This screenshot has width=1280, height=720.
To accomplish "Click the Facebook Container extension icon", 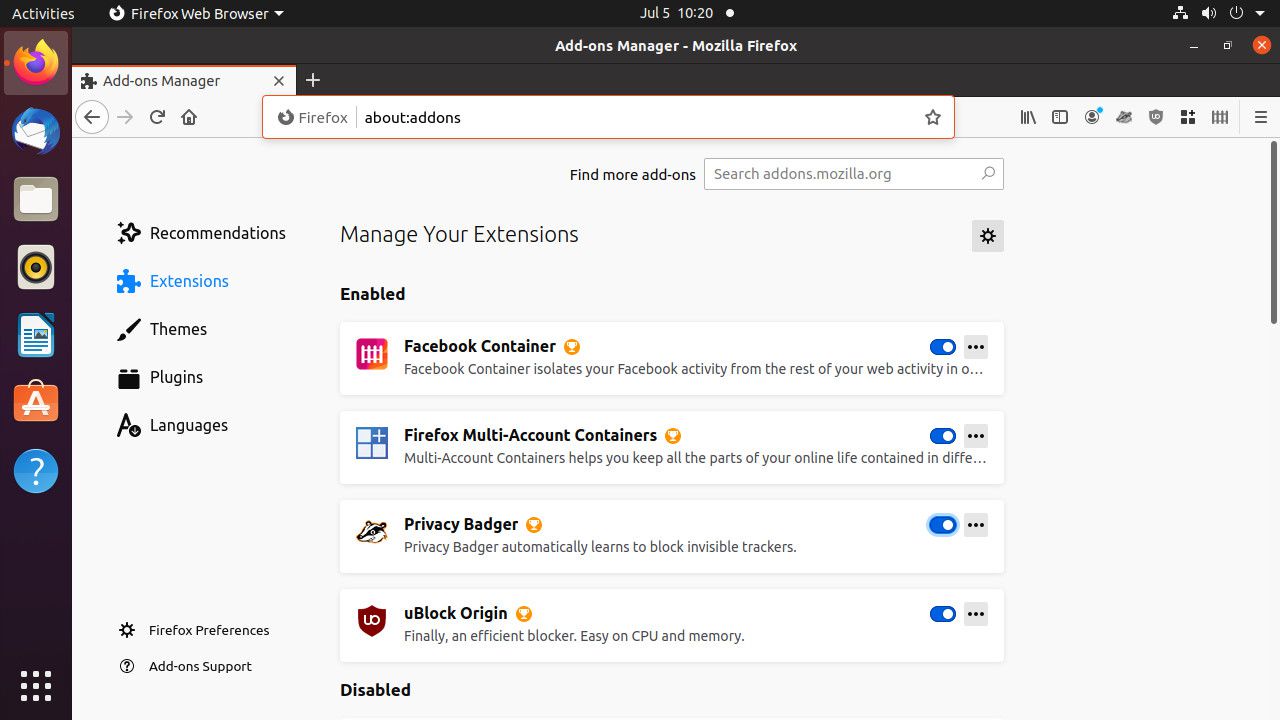I will point(372,354).
